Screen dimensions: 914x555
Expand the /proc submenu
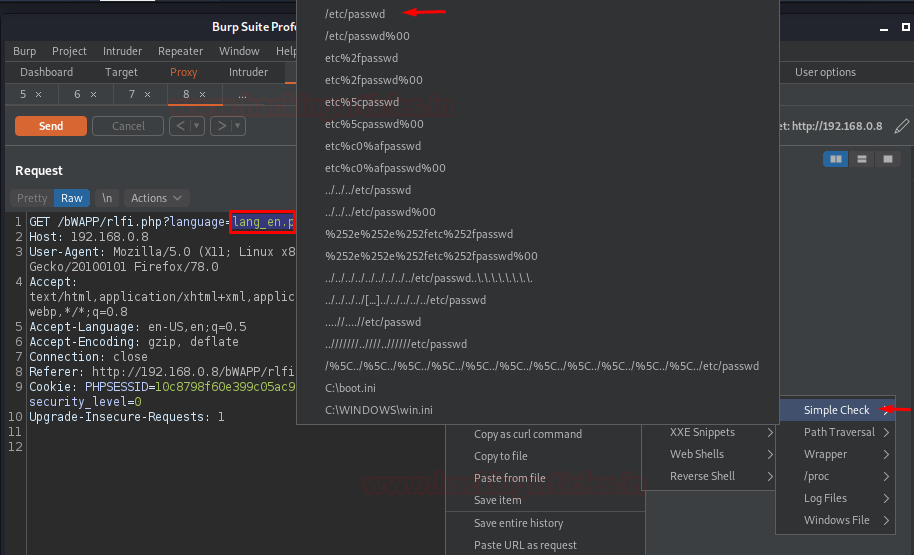pyautogui.click(x=835, y=476)
